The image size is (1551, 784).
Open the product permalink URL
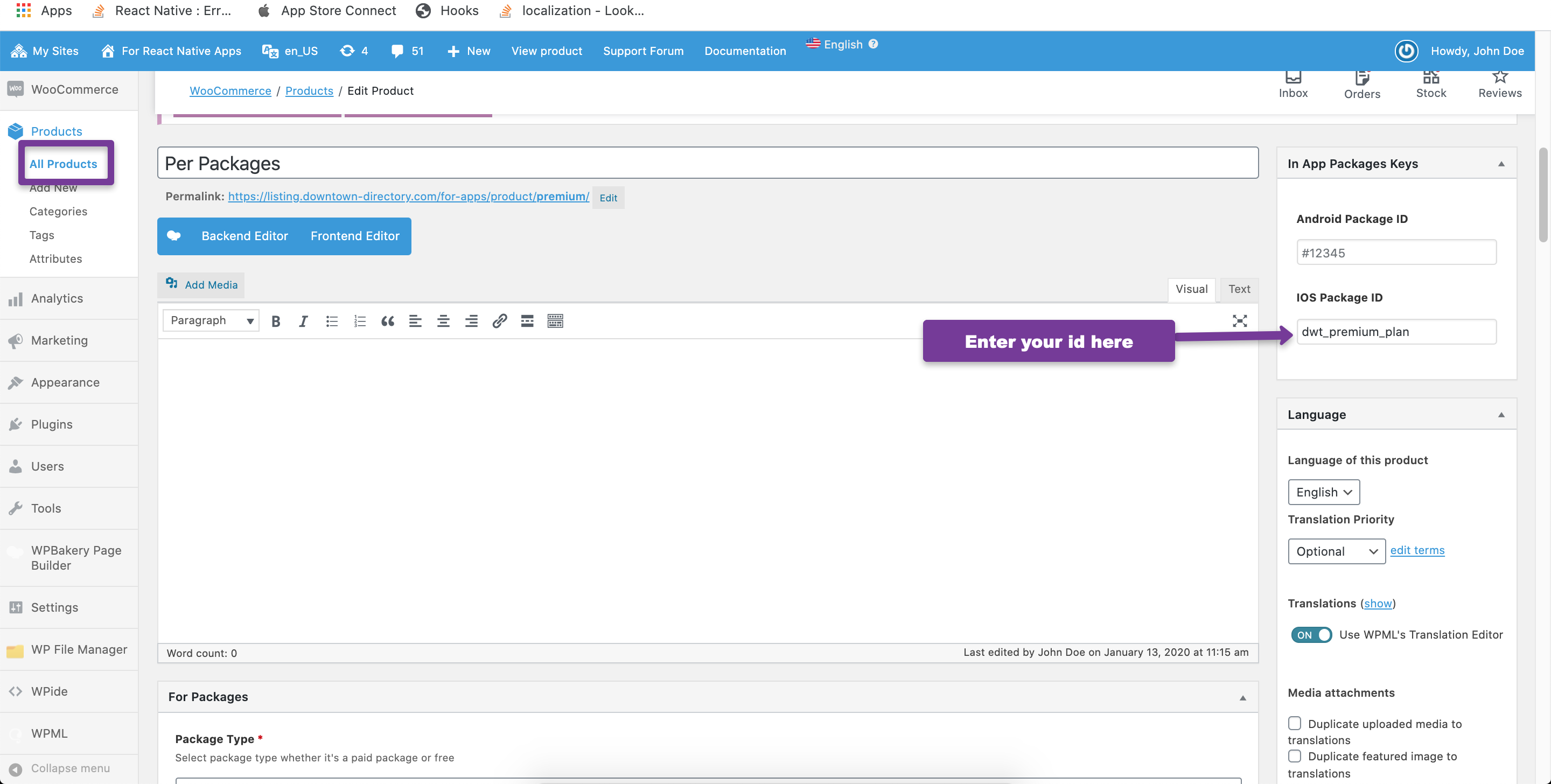pos(408,197)
